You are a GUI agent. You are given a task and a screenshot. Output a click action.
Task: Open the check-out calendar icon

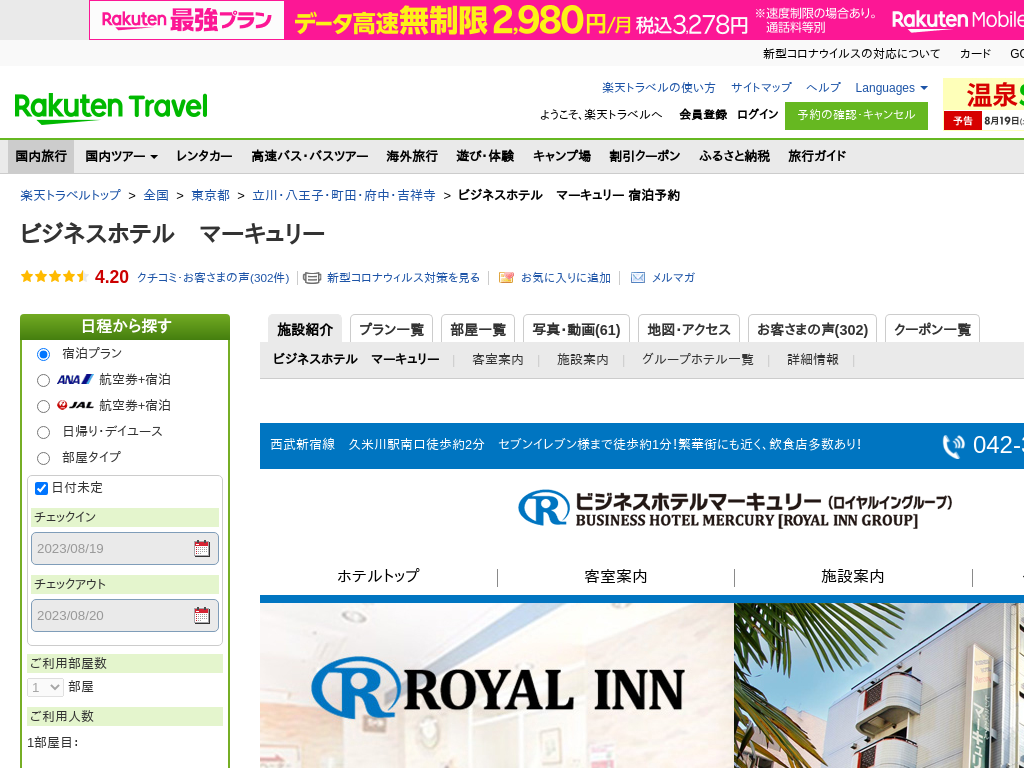point(202,615)
